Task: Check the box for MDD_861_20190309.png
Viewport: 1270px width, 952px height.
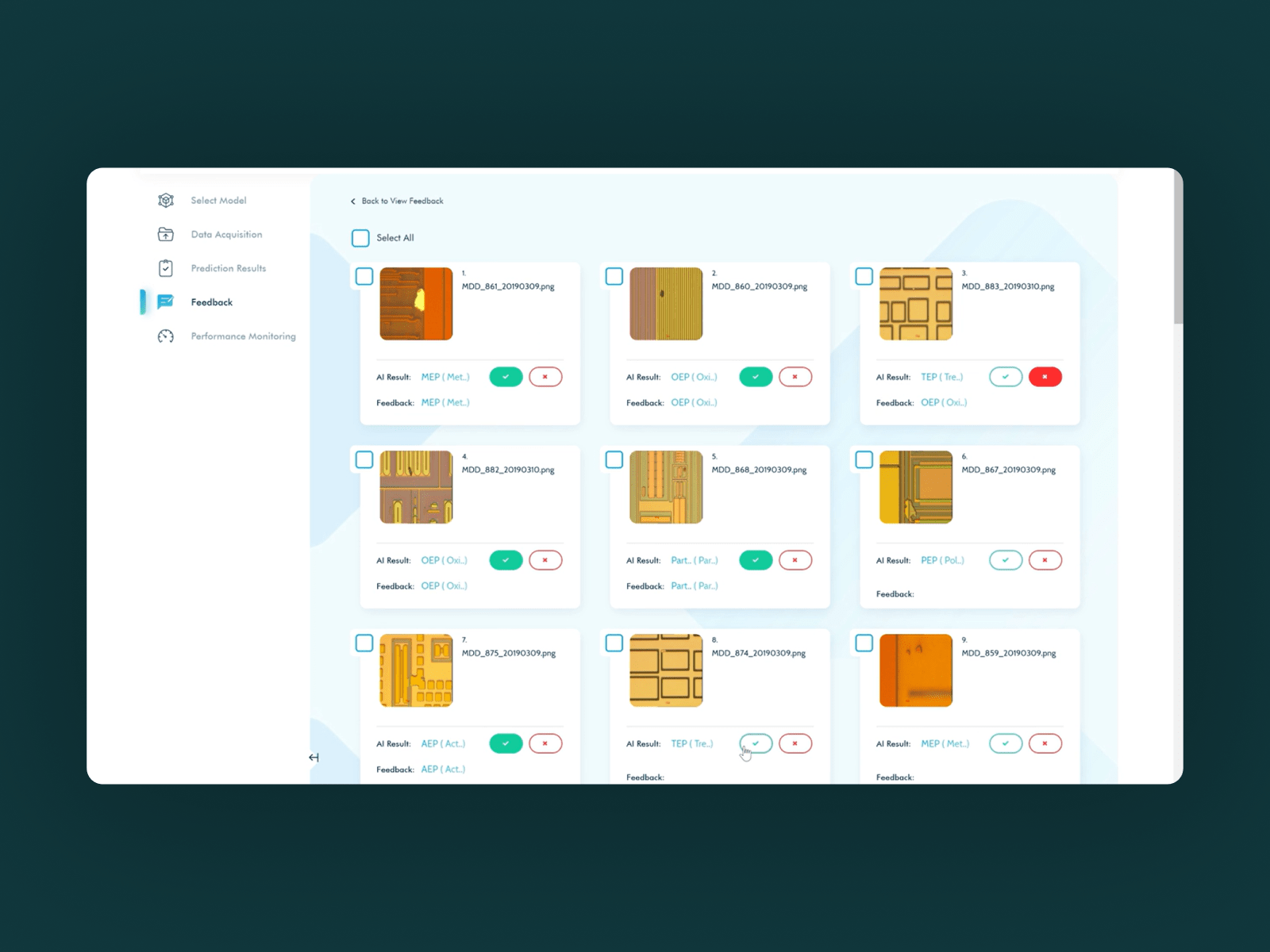Action: (364, 276)
